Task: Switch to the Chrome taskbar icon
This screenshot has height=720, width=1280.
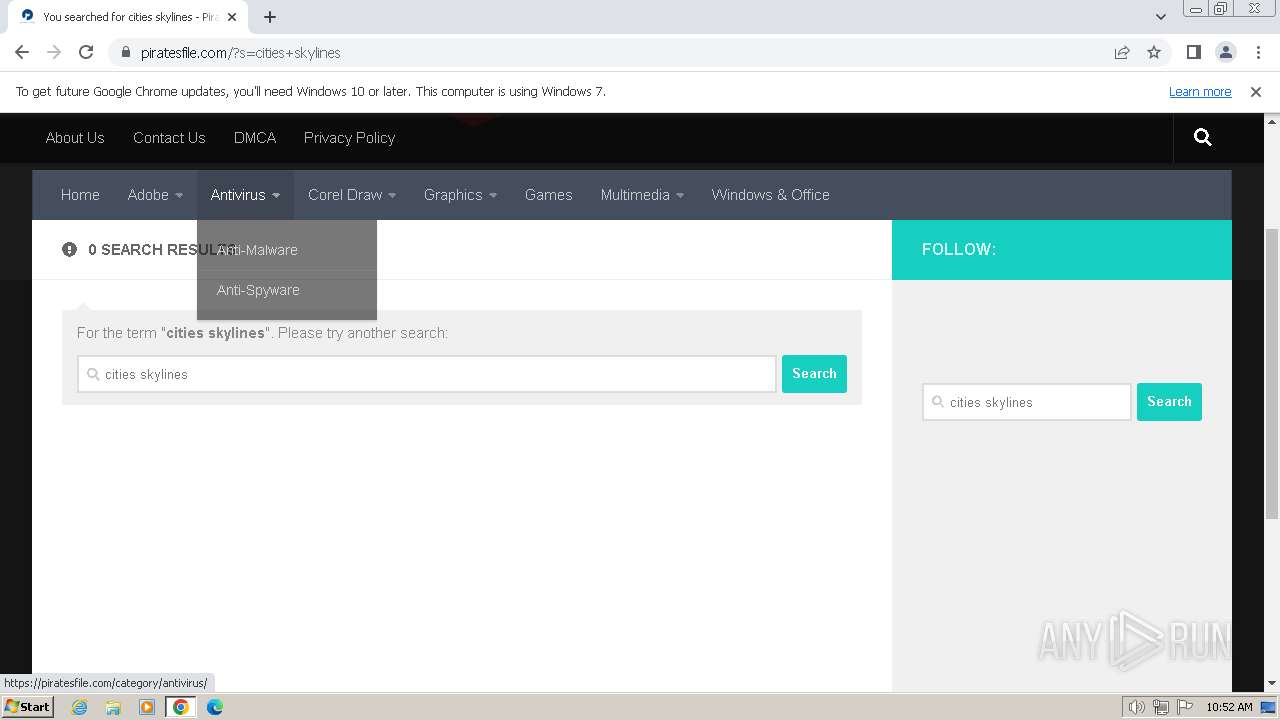Action: 181,707
